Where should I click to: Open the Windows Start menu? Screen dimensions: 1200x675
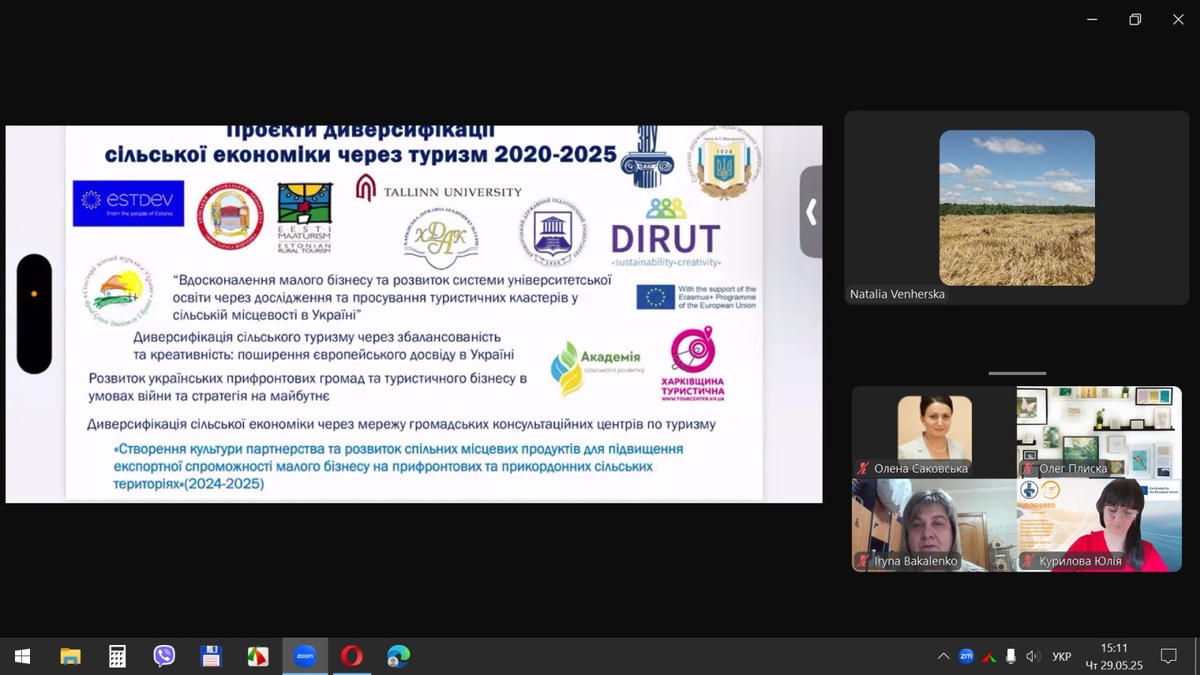coord(22,656)
